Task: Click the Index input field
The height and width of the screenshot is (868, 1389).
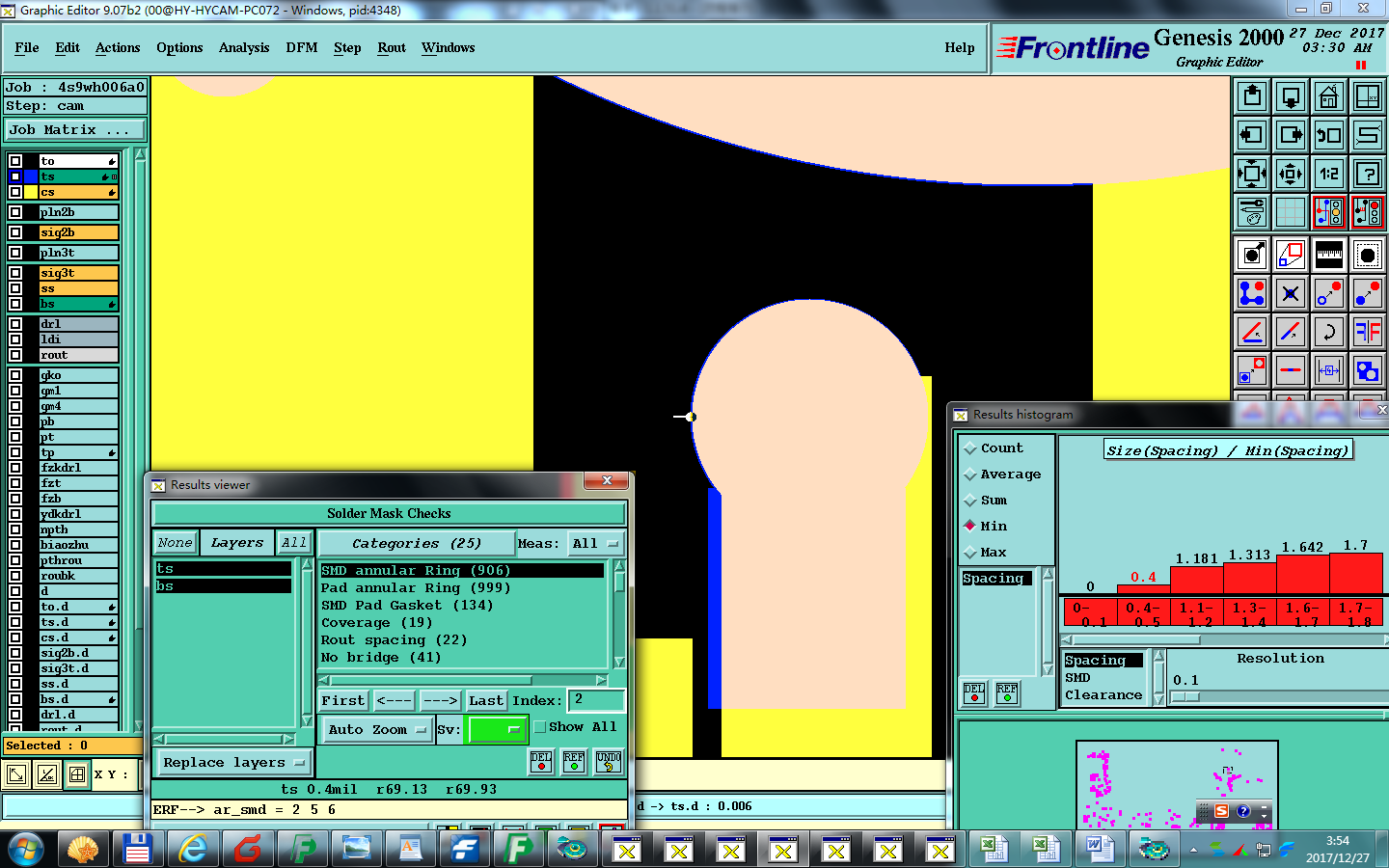Action: click(596, 700)
